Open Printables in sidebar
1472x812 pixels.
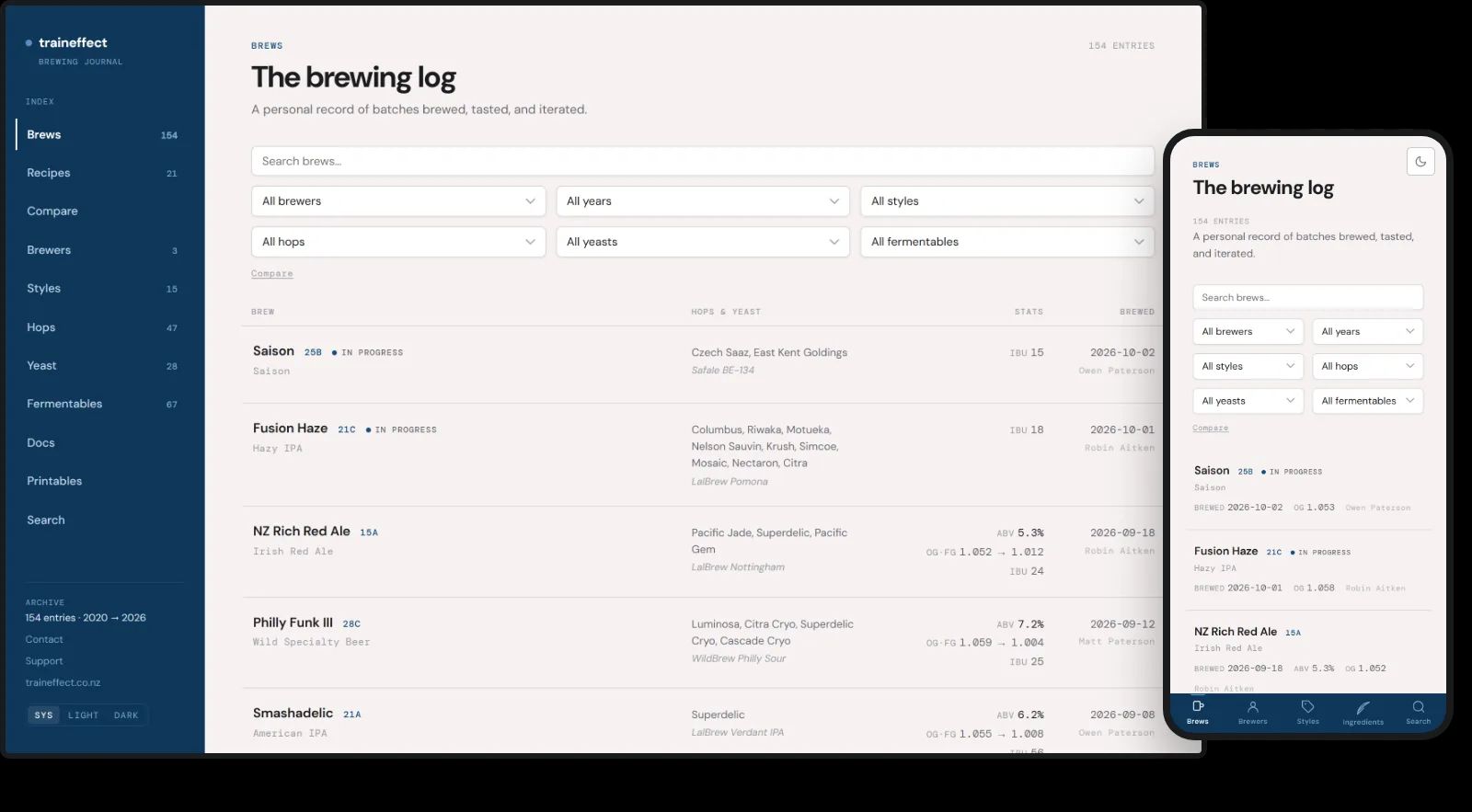(101, 481)
